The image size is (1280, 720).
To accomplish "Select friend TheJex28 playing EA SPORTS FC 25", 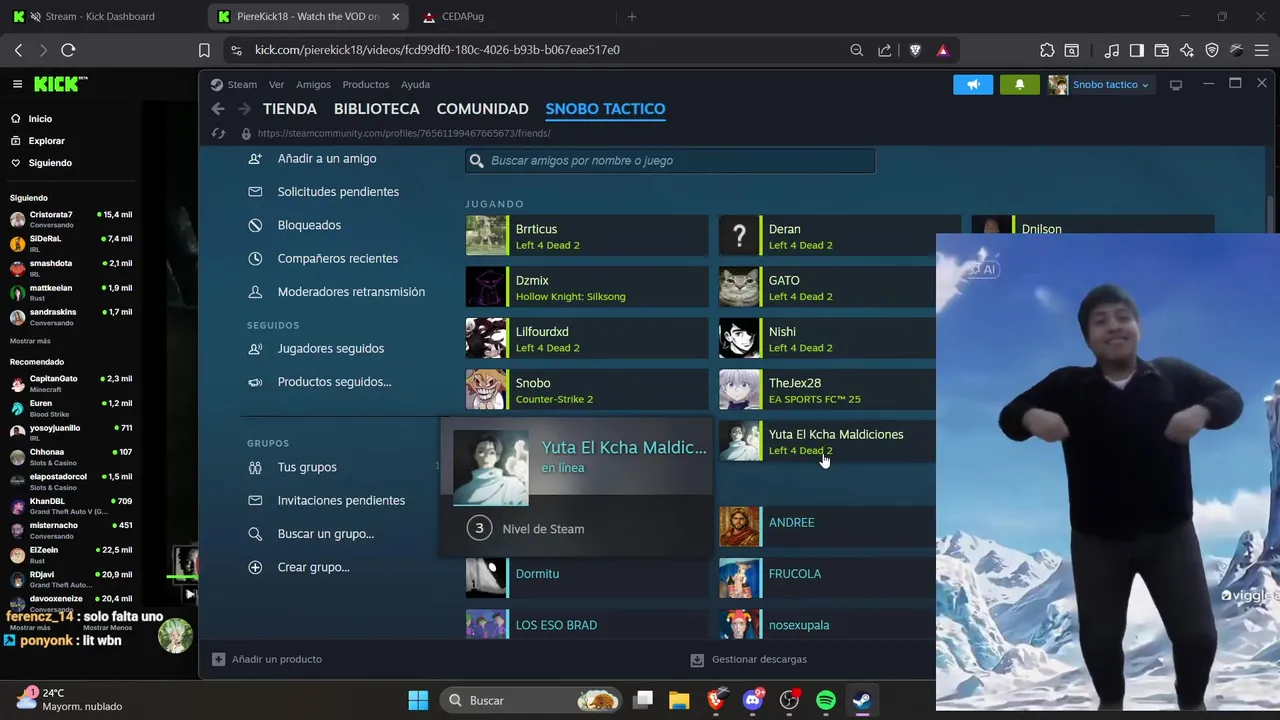I will pos(827,390).
